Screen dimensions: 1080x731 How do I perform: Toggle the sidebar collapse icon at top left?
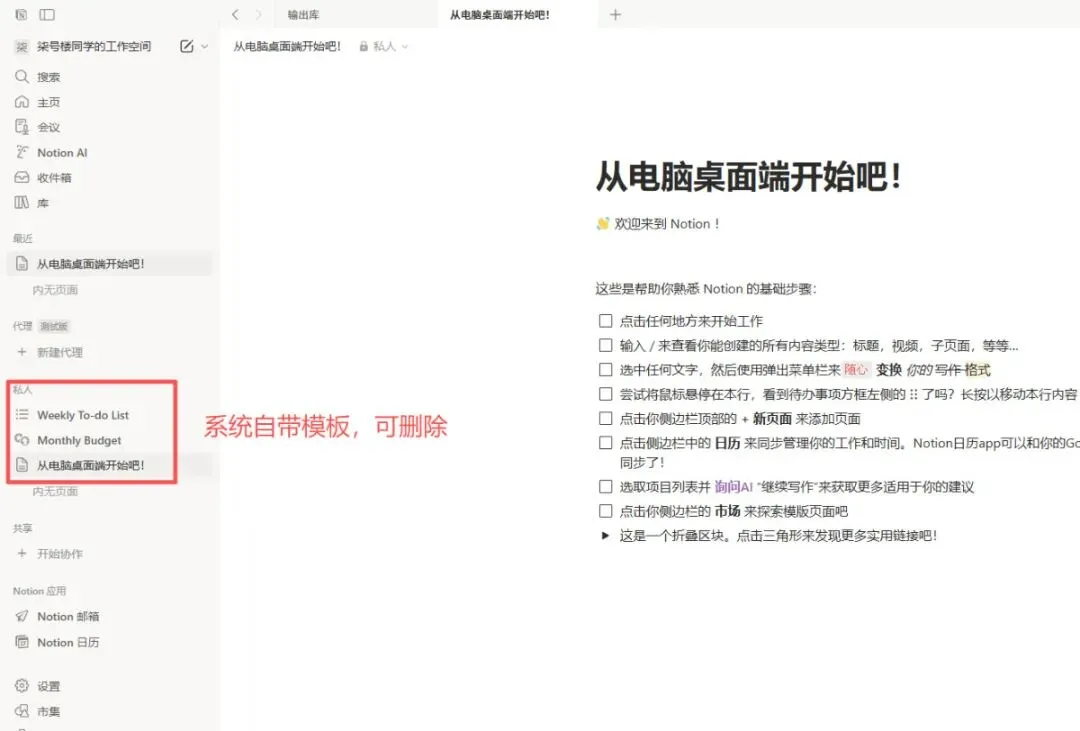coord(21,14)
